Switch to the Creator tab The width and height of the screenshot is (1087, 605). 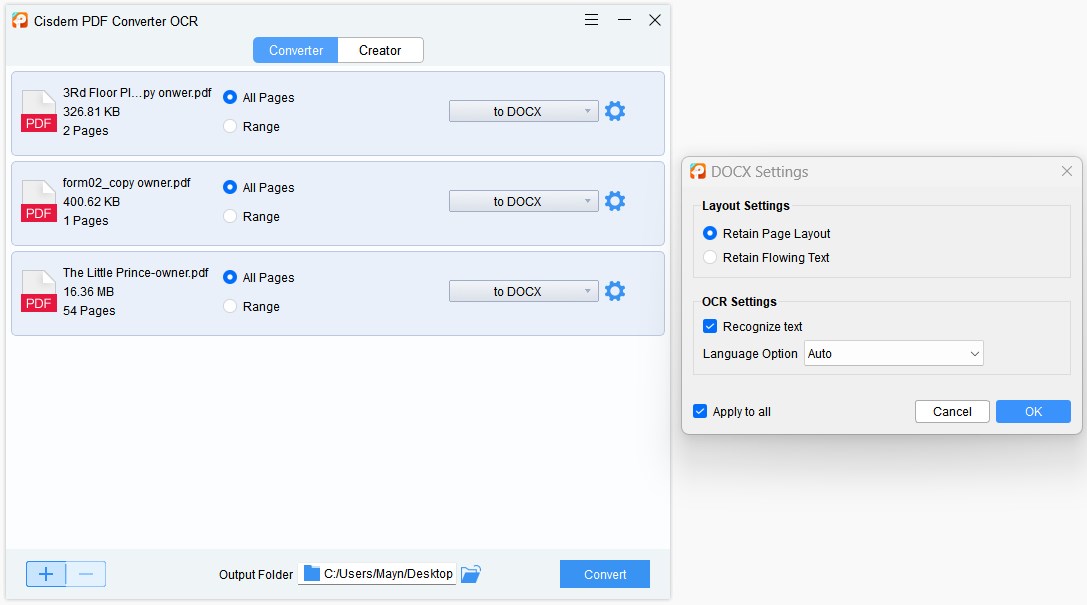380,49
